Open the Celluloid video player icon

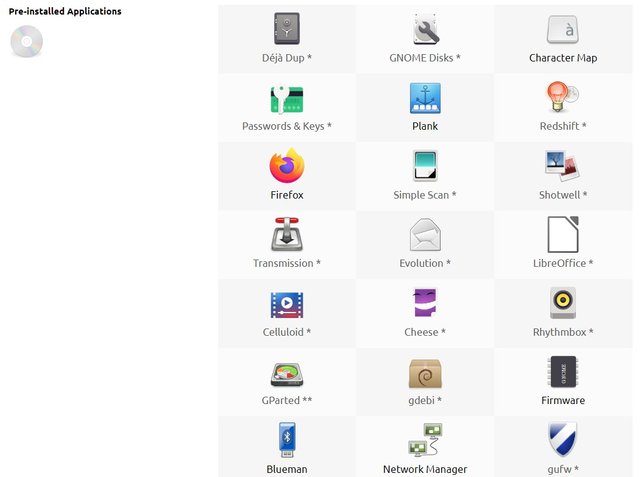[x=287, y=305]
